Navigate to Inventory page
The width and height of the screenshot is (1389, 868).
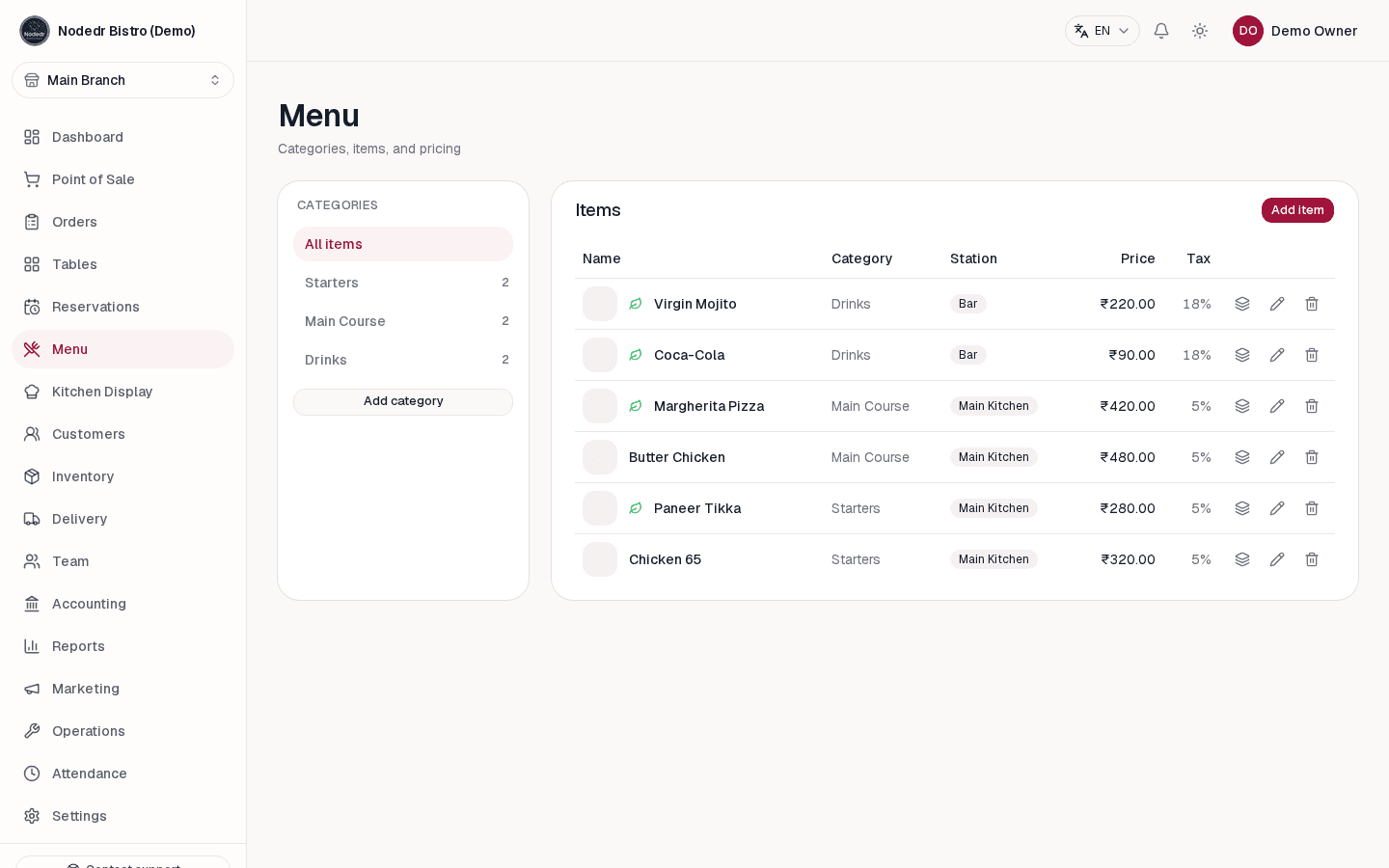pos(123,476)
